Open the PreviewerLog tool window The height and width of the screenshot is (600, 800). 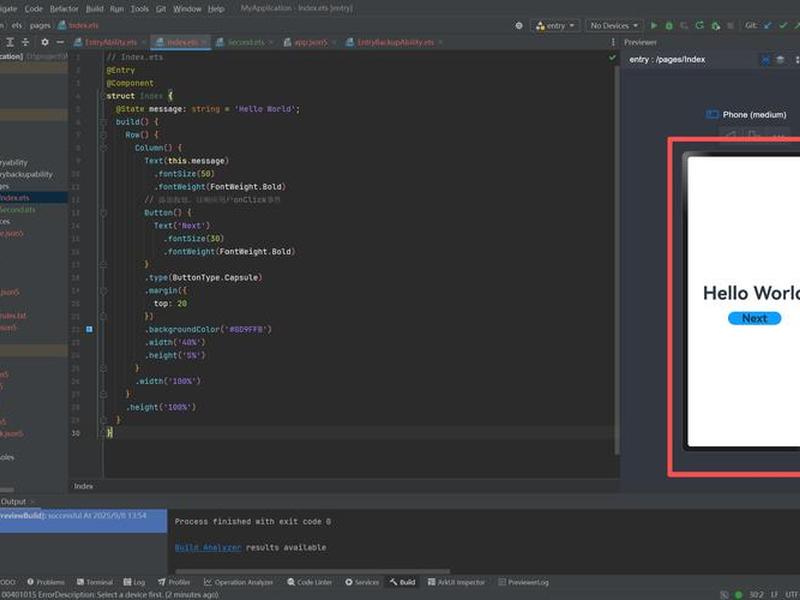pyautogui.click(x=523, y=582)
